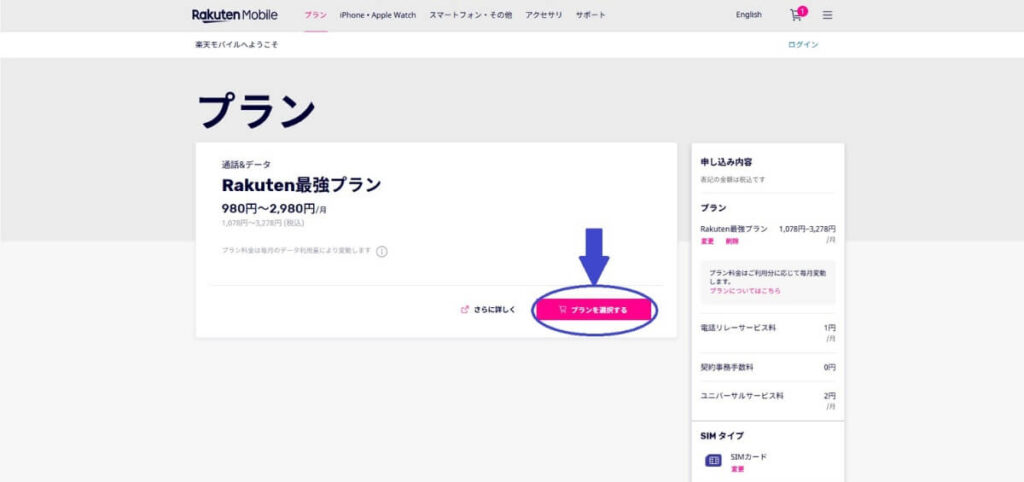1024x482 pixels.
Task: Click the さらに詳しく link
Action: (x=488, y=310)
